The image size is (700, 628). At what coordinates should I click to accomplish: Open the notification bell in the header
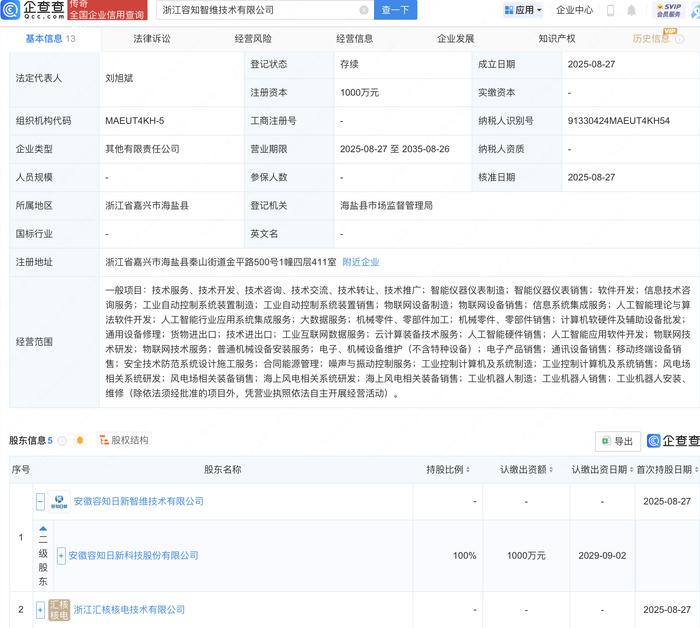[631, 10]
